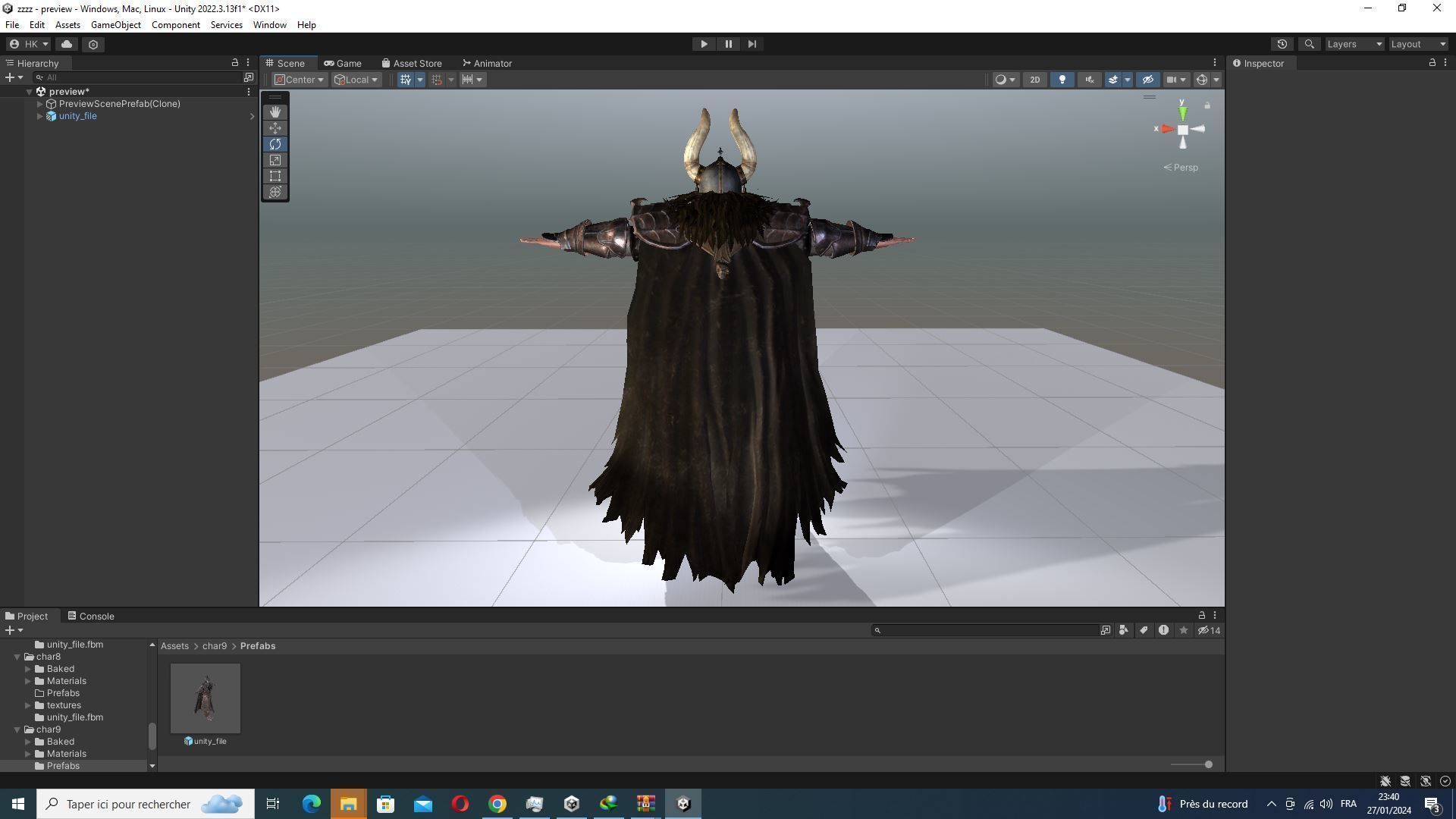The width and height of the screenshot is (1456, 819).
Task: Open Local rotation handle dropdown
Action: coord(356,80)
